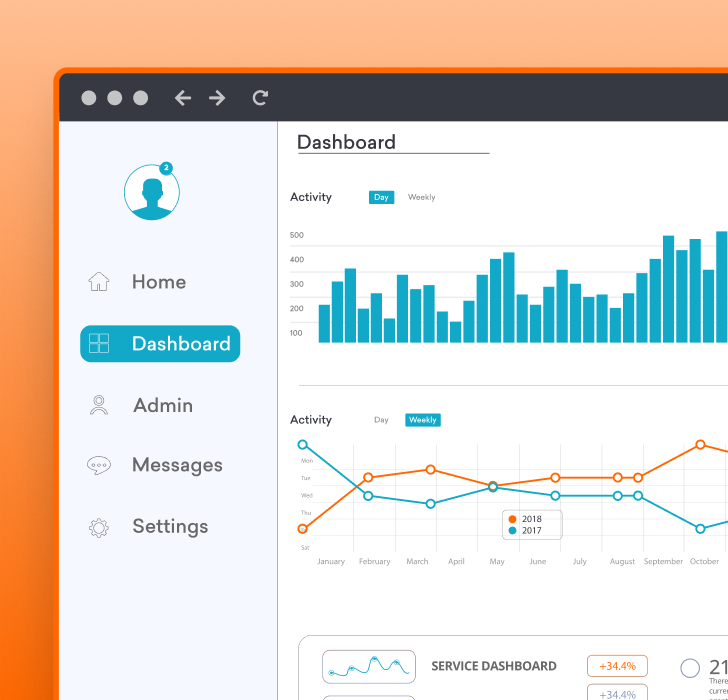Click the orange 2018 legend swatch
The width and height of the screenshot is (728, 700).
[x=513, y=519]
